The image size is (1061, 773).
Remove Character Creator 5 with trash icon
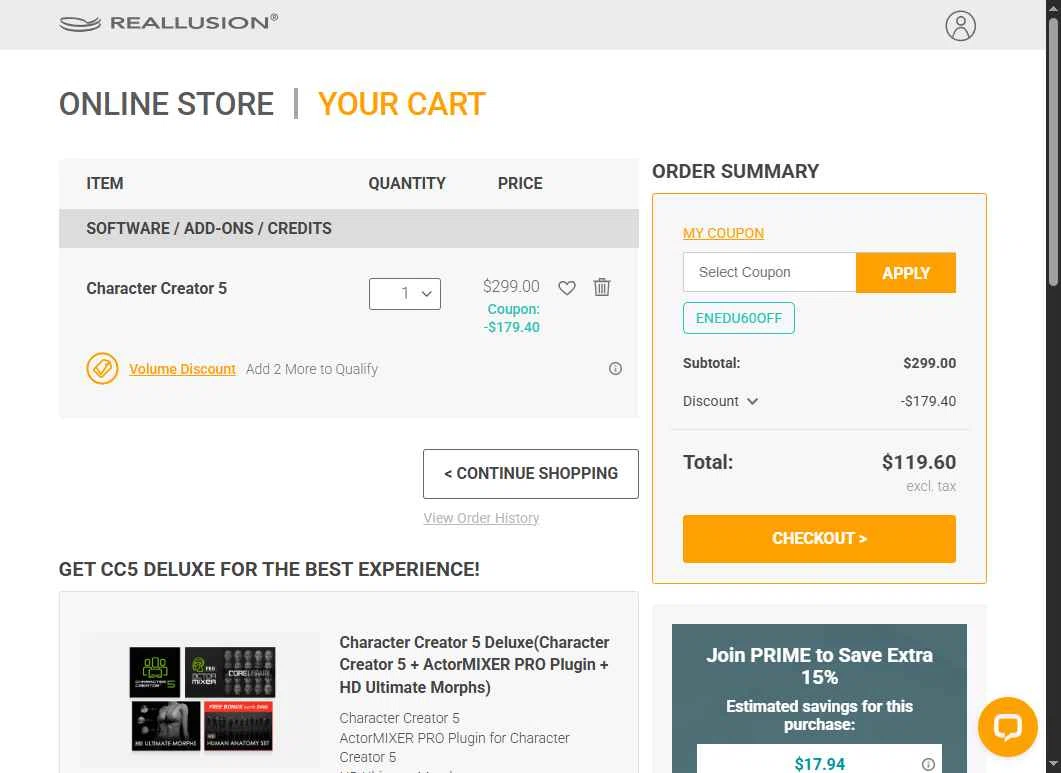[x=602, y=287]
